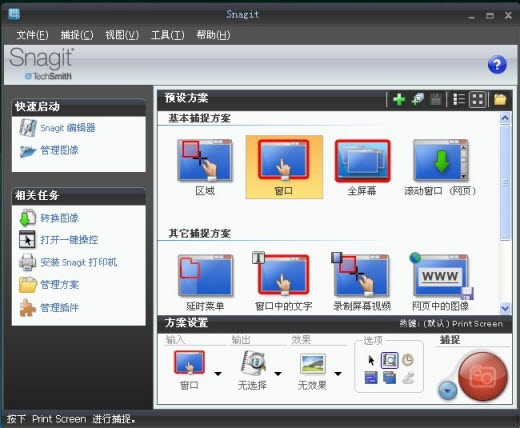Click the printer icon in related tasks
Screen dimensions: 520x428
point(27,262)
